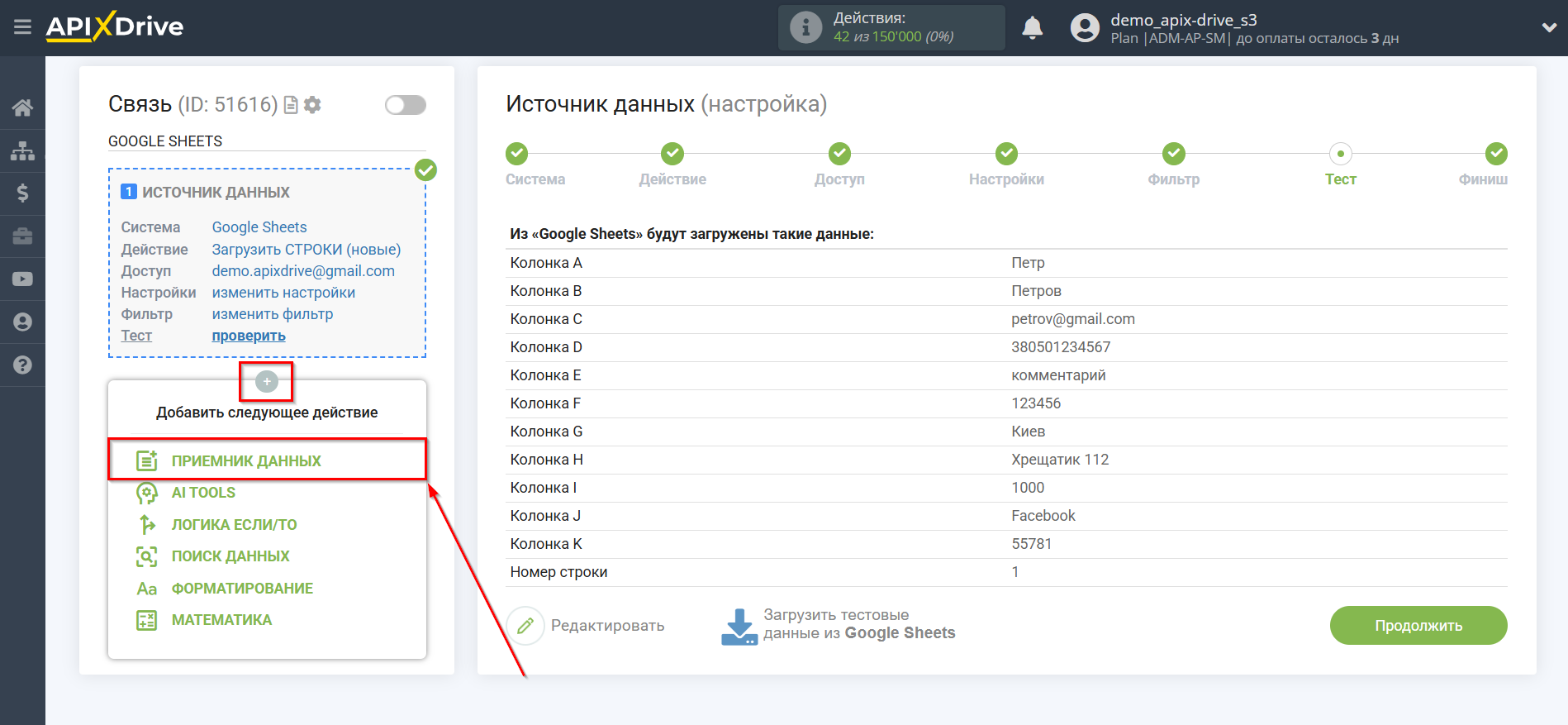Select ФОРМАТИРОВАНИЕ option
Image resolution: width=1568 pixels, height=725 pixels.
[x=242, y=589]
